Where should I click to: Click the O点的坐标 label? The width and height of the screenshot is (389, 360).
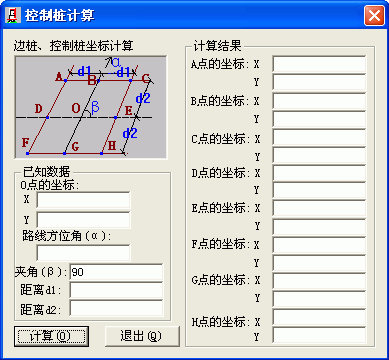coord(50,185)
